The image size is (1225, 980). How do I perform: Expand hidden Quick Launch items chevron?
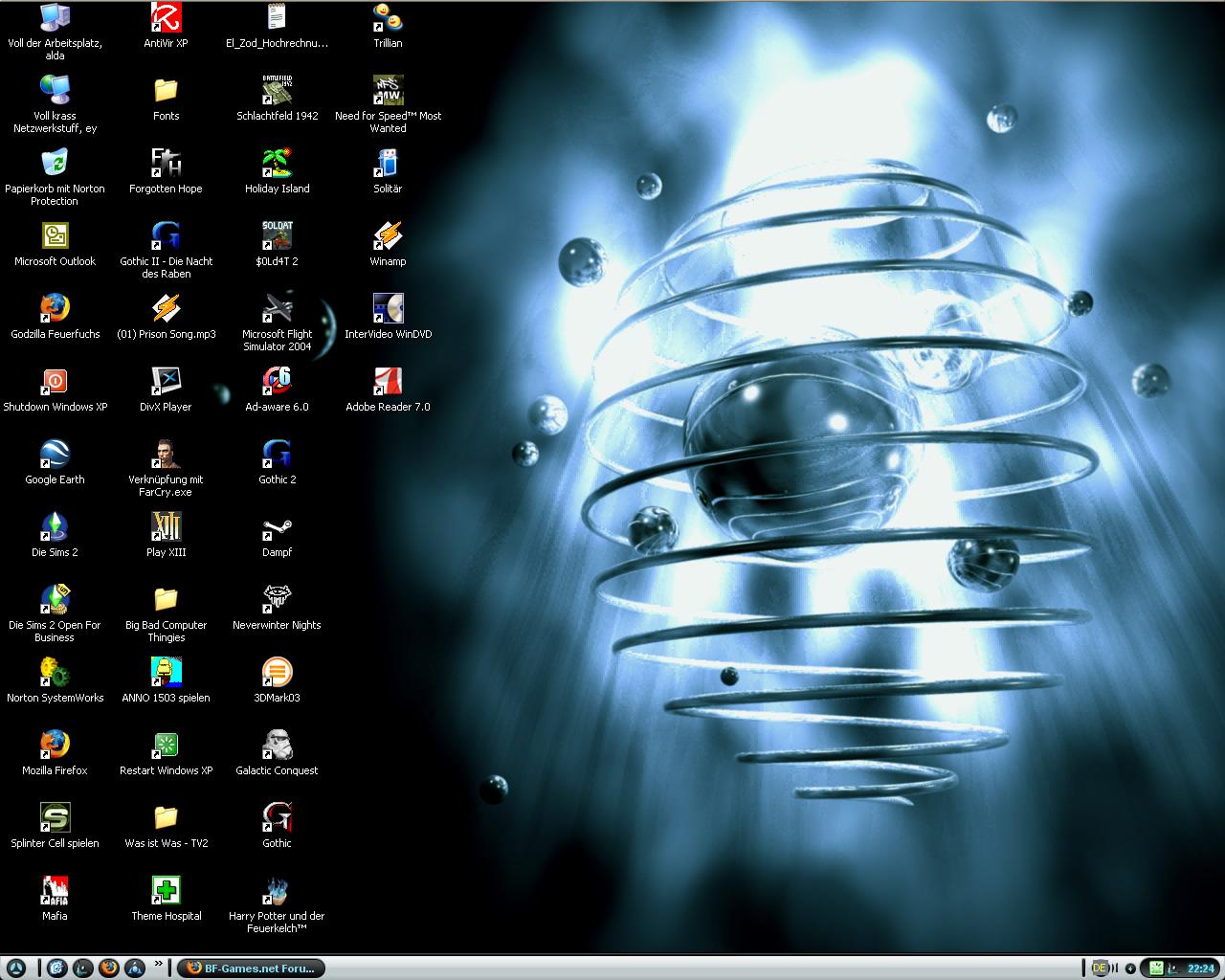(x=159, y=965)
